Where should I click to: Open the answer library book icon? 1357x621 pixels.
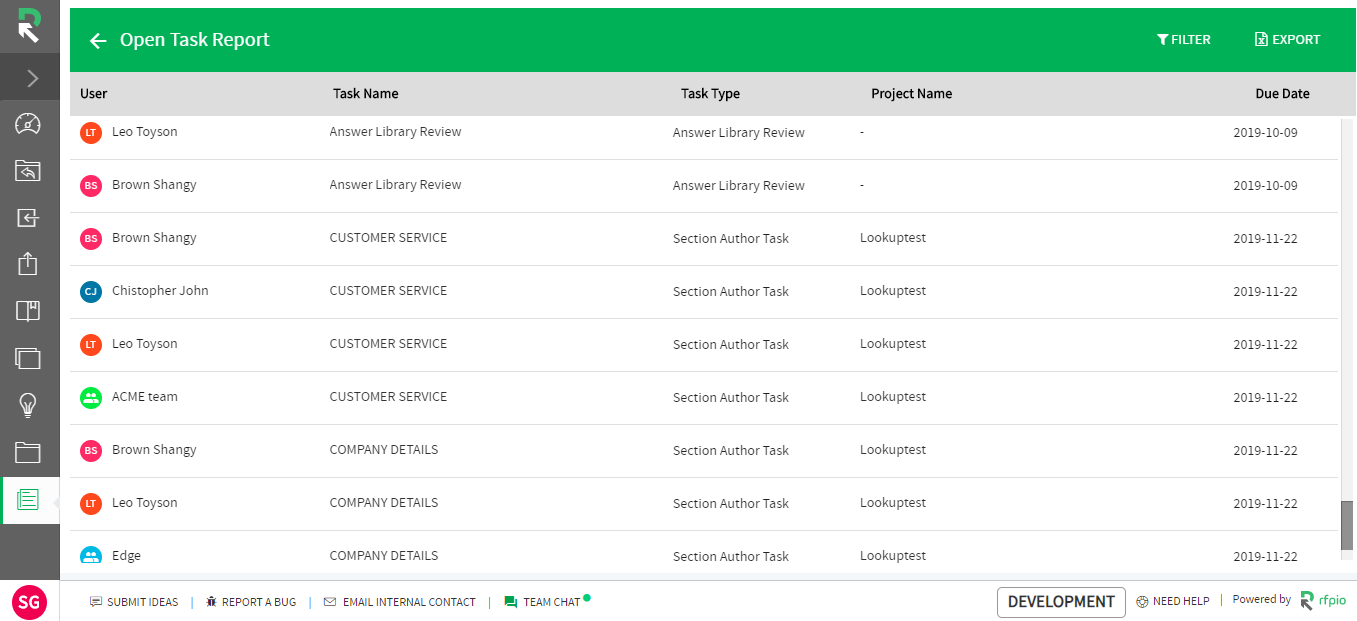pyautogui.click(x=28, y=311)
